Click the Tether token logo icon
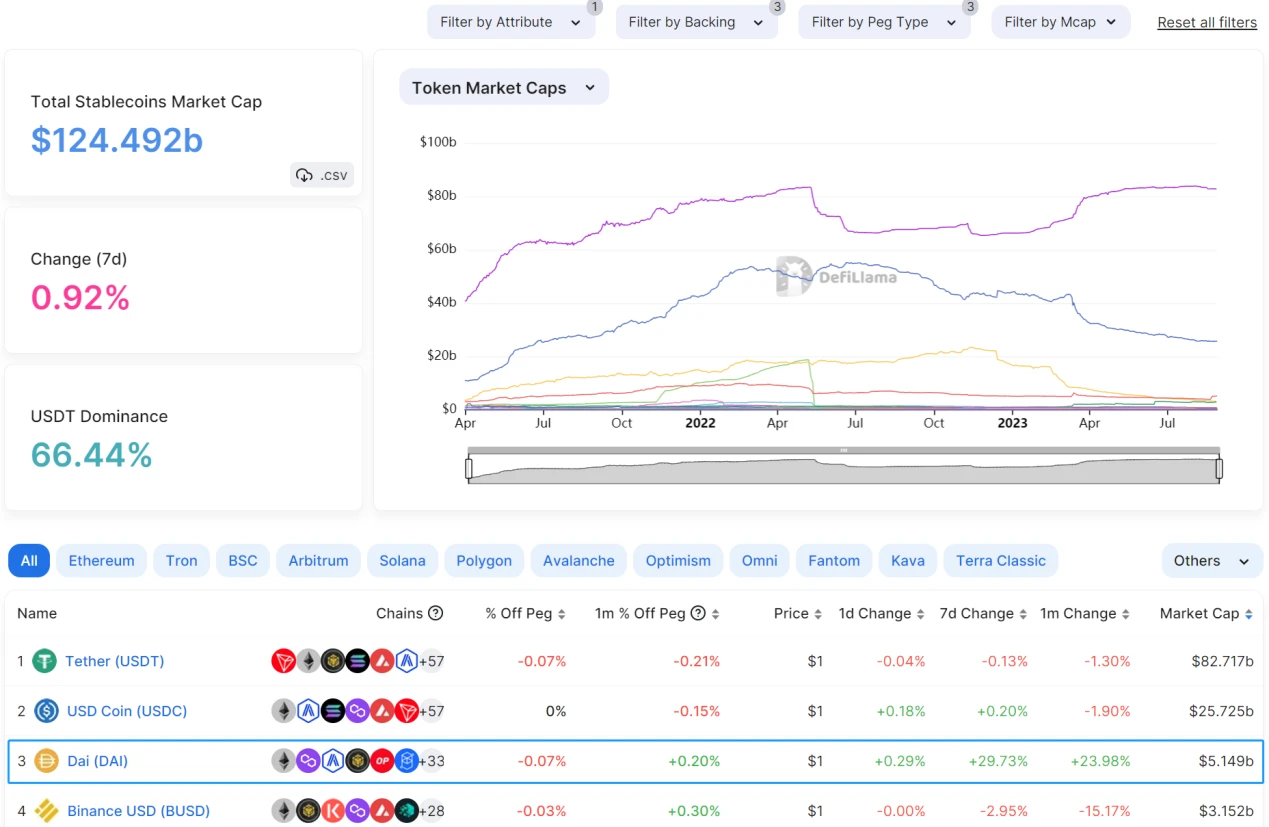1269x827 pixels. tap(44, 661)
